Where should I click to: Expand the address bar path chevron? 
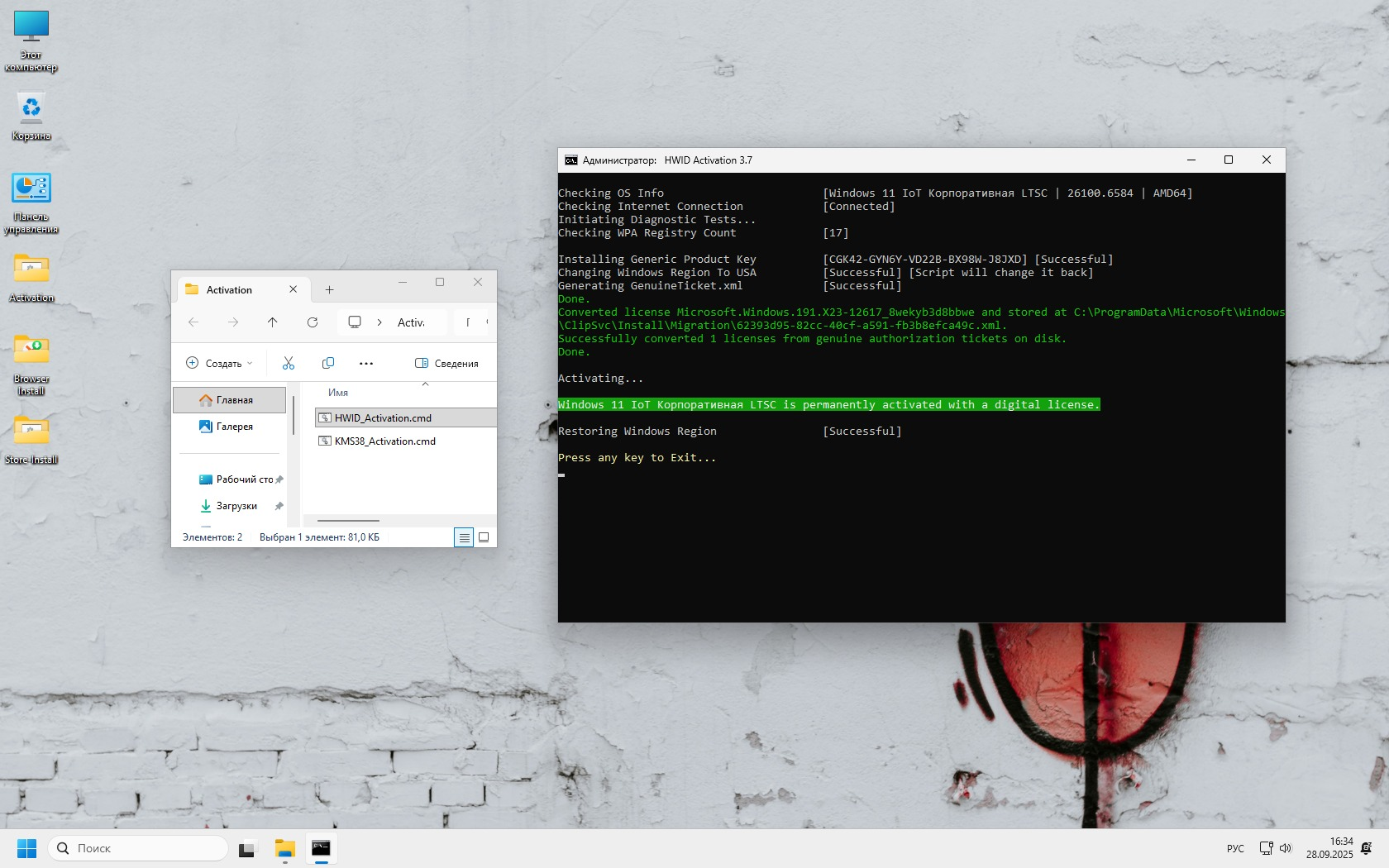click(x=379, y=322)
